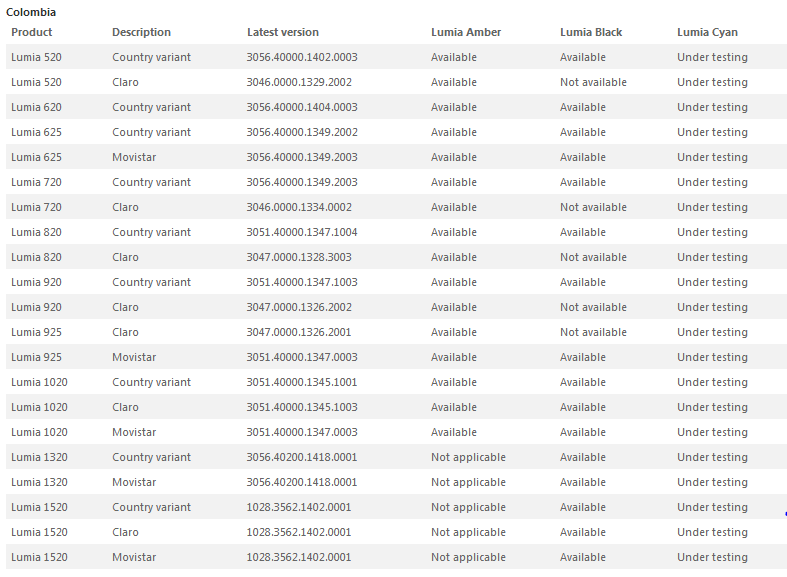Click the Lumia Cyan column header

click(707, 32)
